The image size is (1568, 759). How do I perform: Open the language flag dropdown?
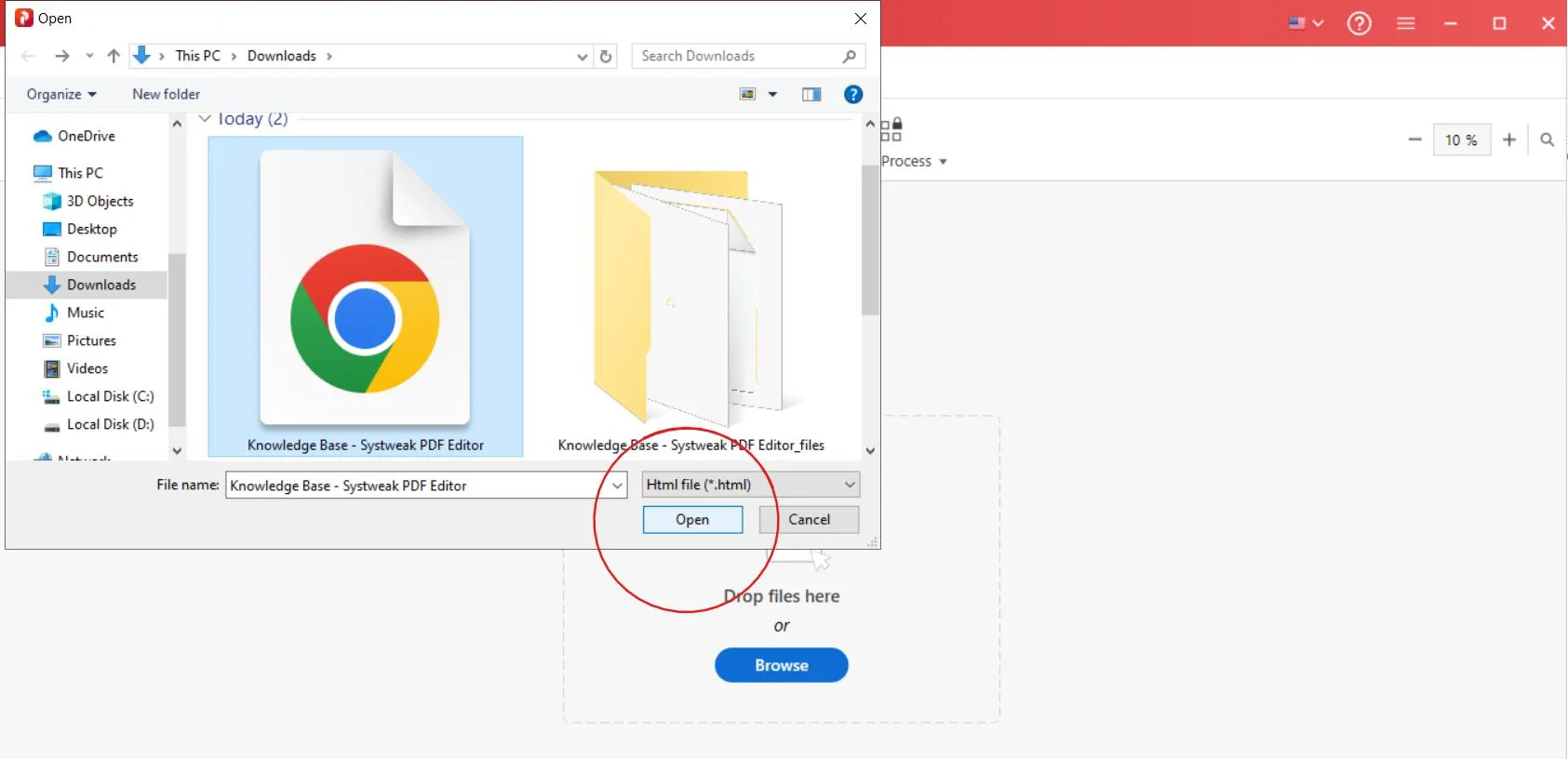1306,23
